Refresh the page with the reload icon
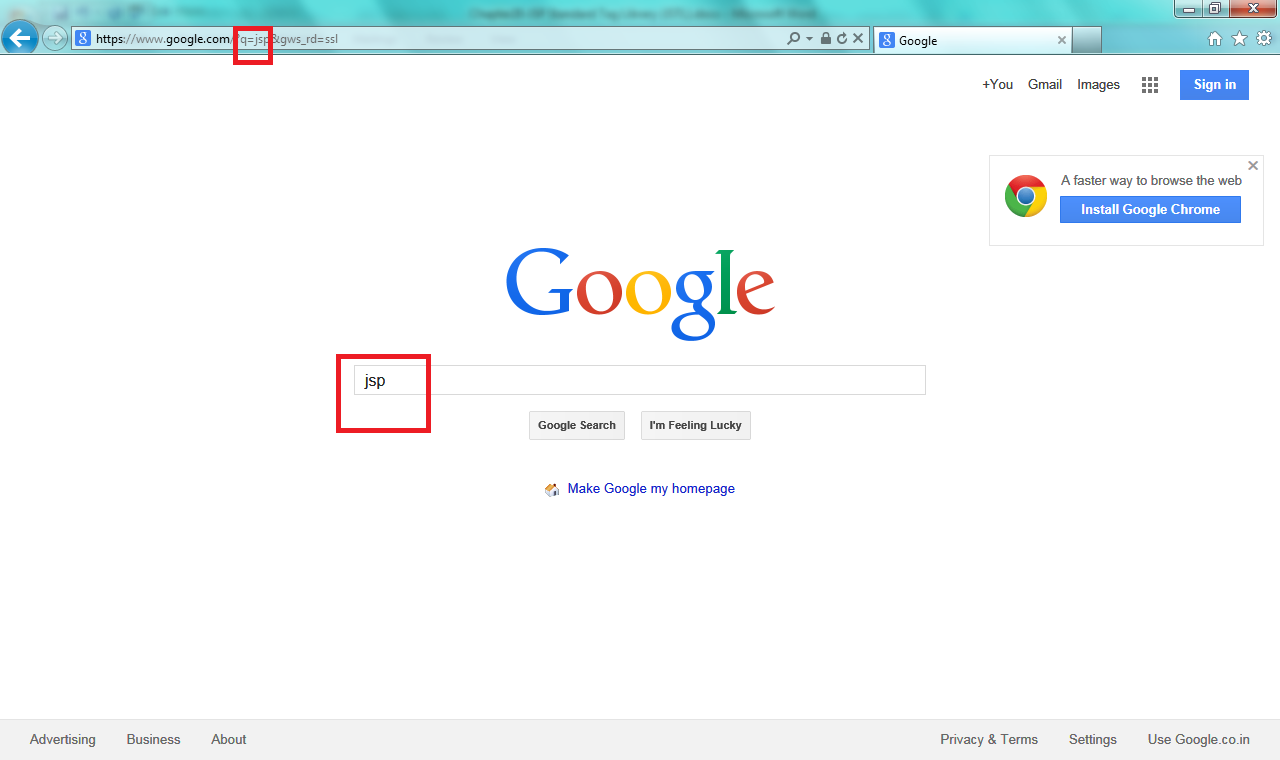Image resolution: width=1280 pixels, height=760 pixels. pyautogui.click(x=841, y=39)
